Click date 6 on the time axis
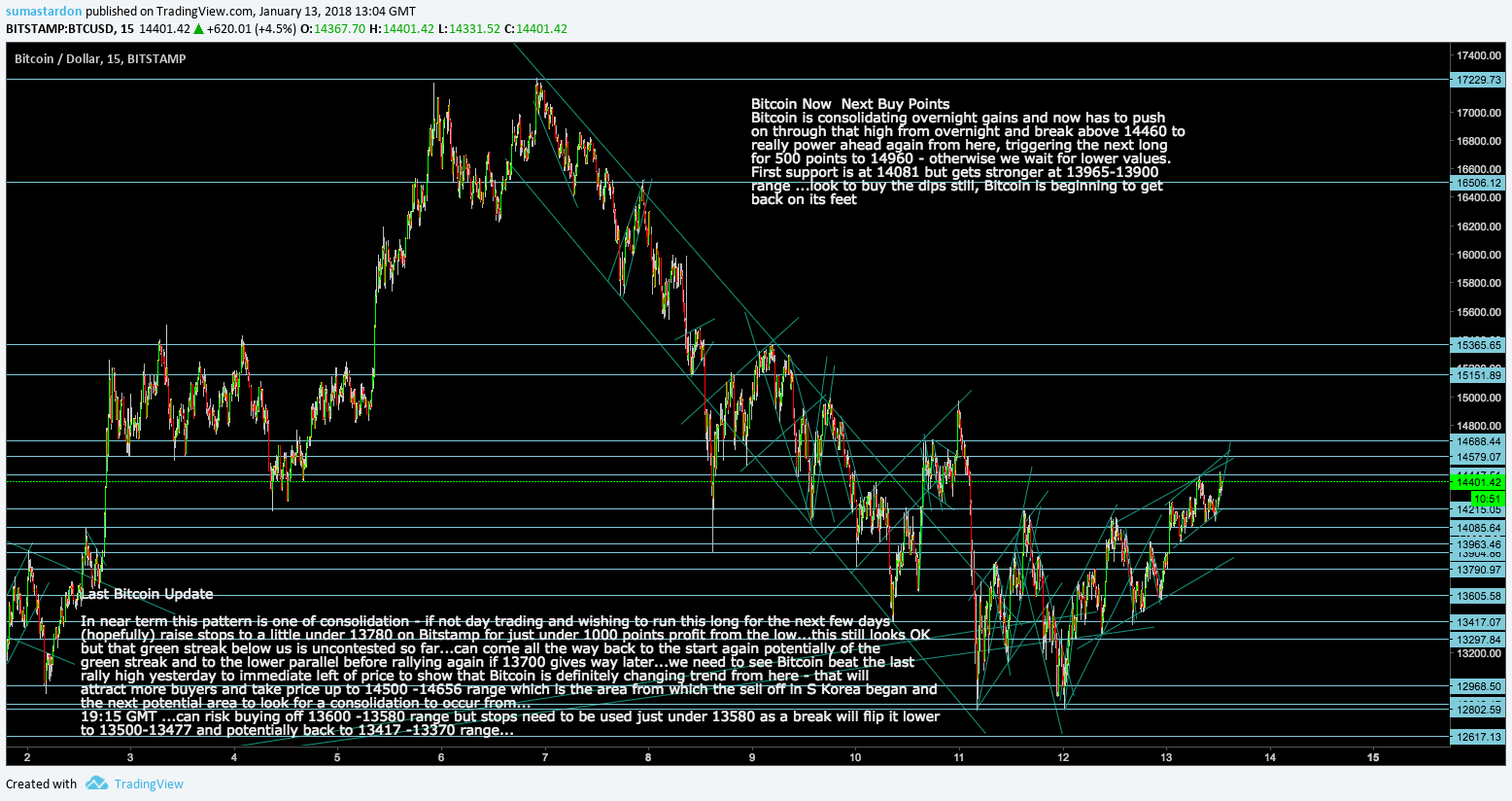 click(x=441, y=757)
